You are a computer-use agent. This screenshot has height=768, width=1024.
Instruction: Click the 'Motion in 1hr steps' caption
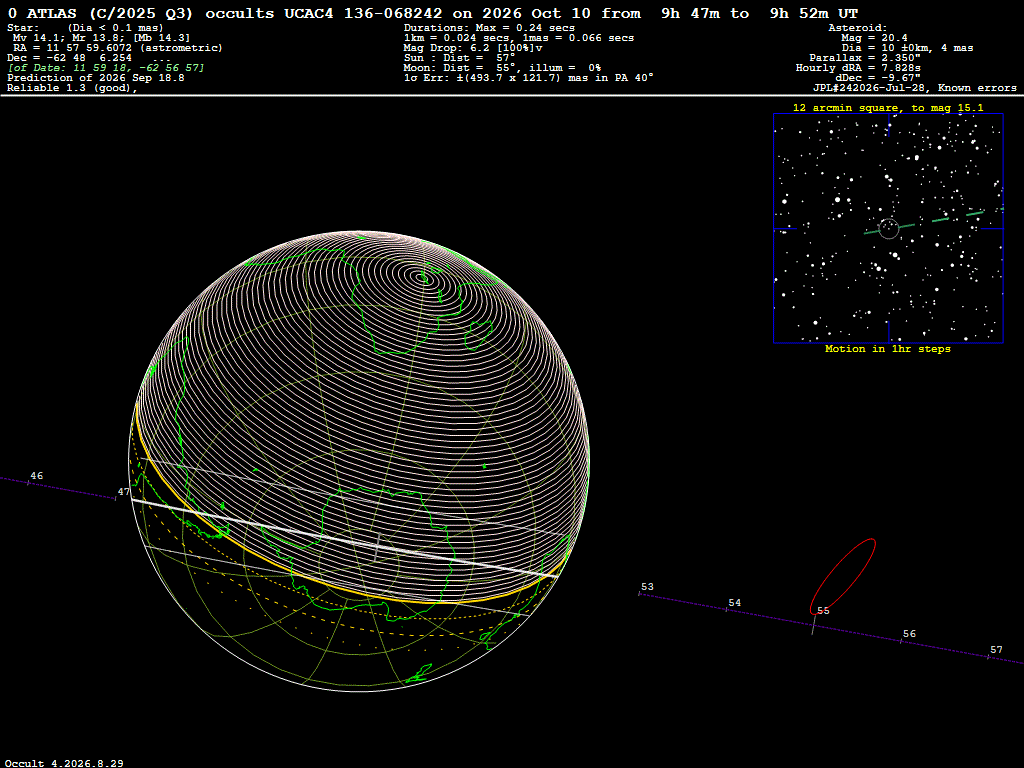click(x=888, y=349)
